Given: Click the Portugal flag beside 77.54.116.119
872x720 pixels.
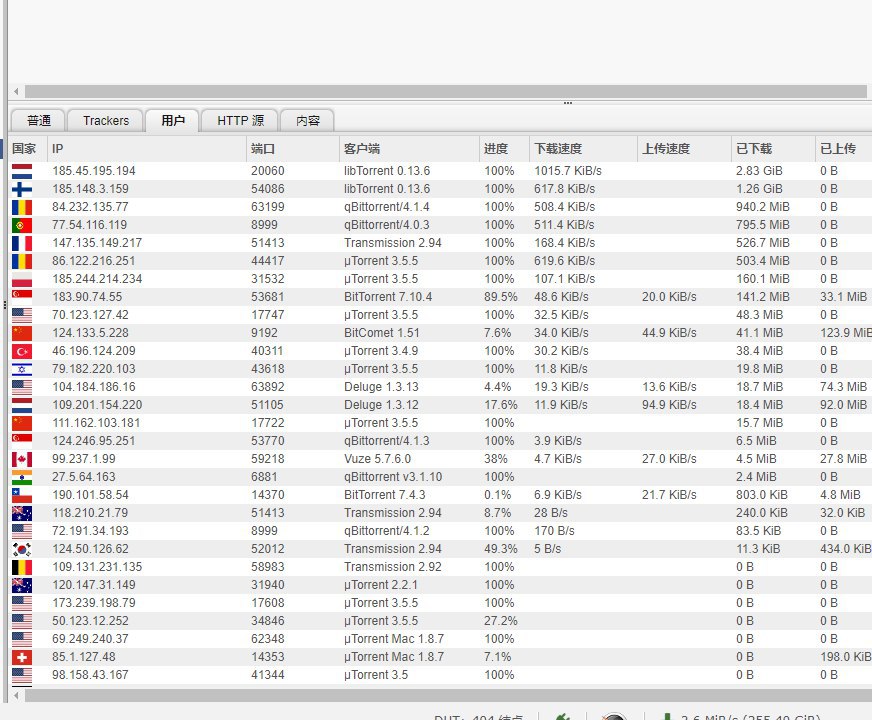Looking at the screenshot, I should pos(22,225).
